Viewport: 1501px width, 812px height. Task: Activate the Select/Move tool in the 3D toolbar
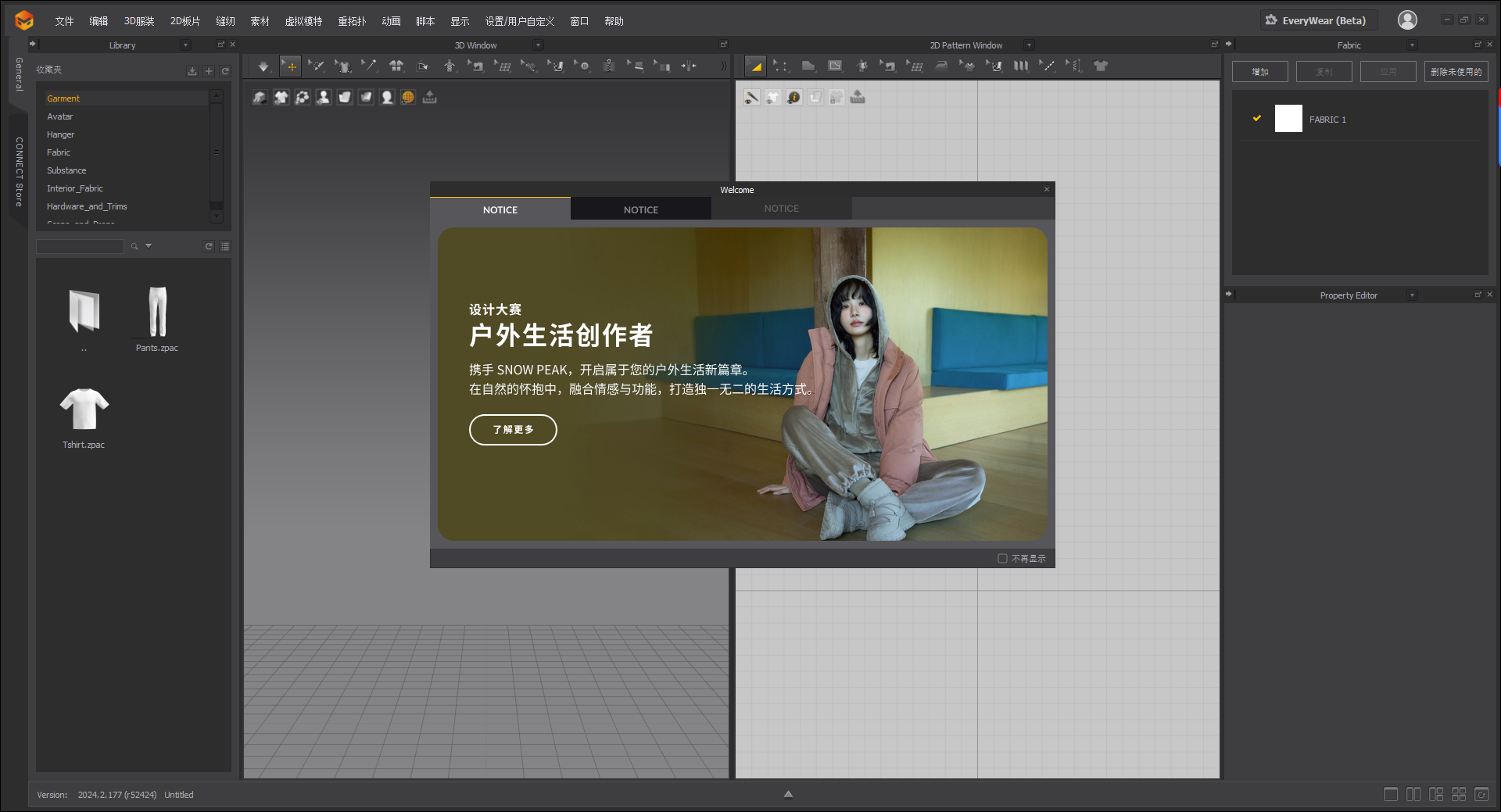coord(290,66)
